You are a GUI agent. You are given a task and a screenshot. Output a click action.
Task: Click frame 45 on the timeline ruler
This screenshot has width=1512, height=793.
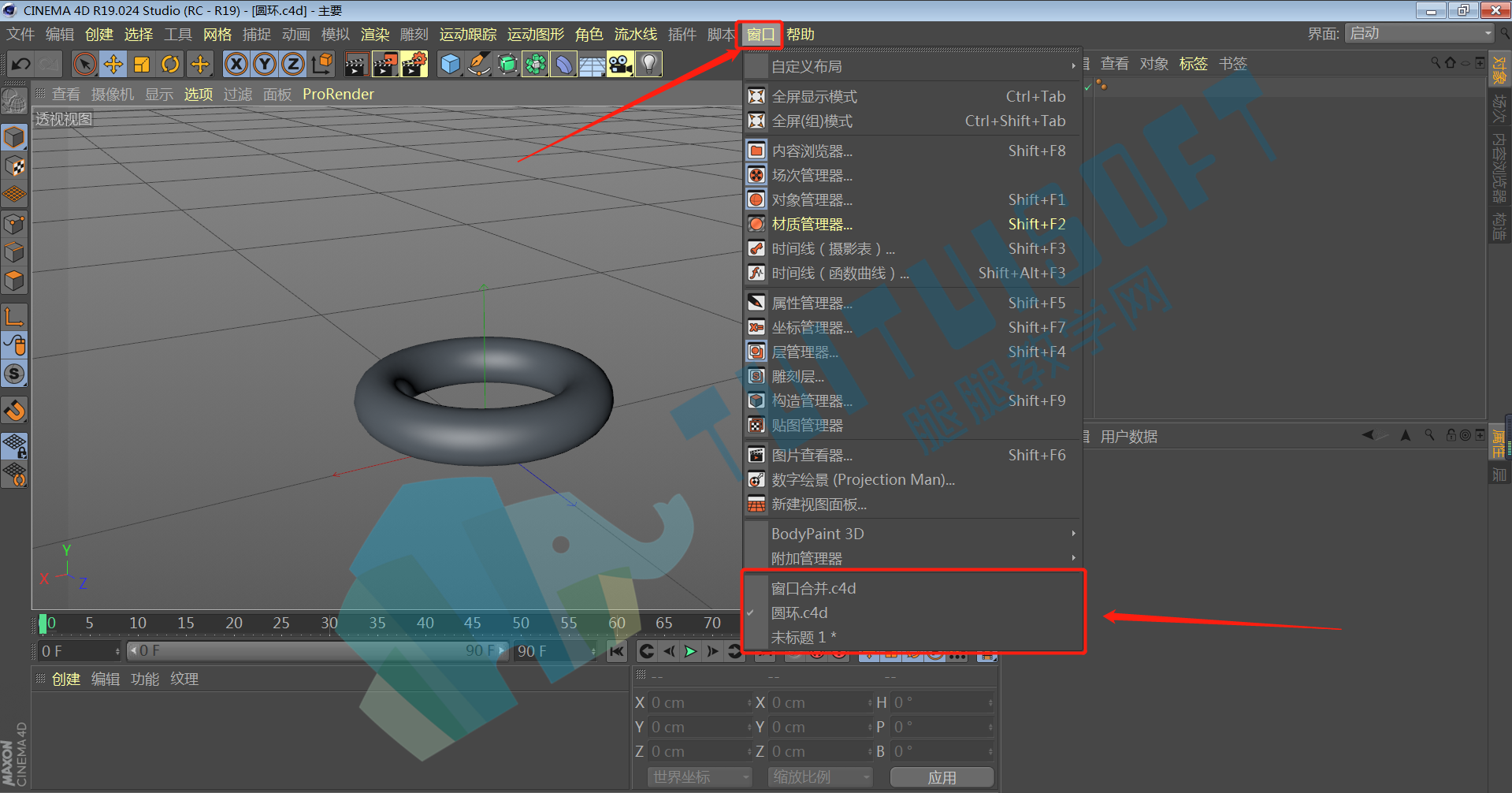coord(473,624)
